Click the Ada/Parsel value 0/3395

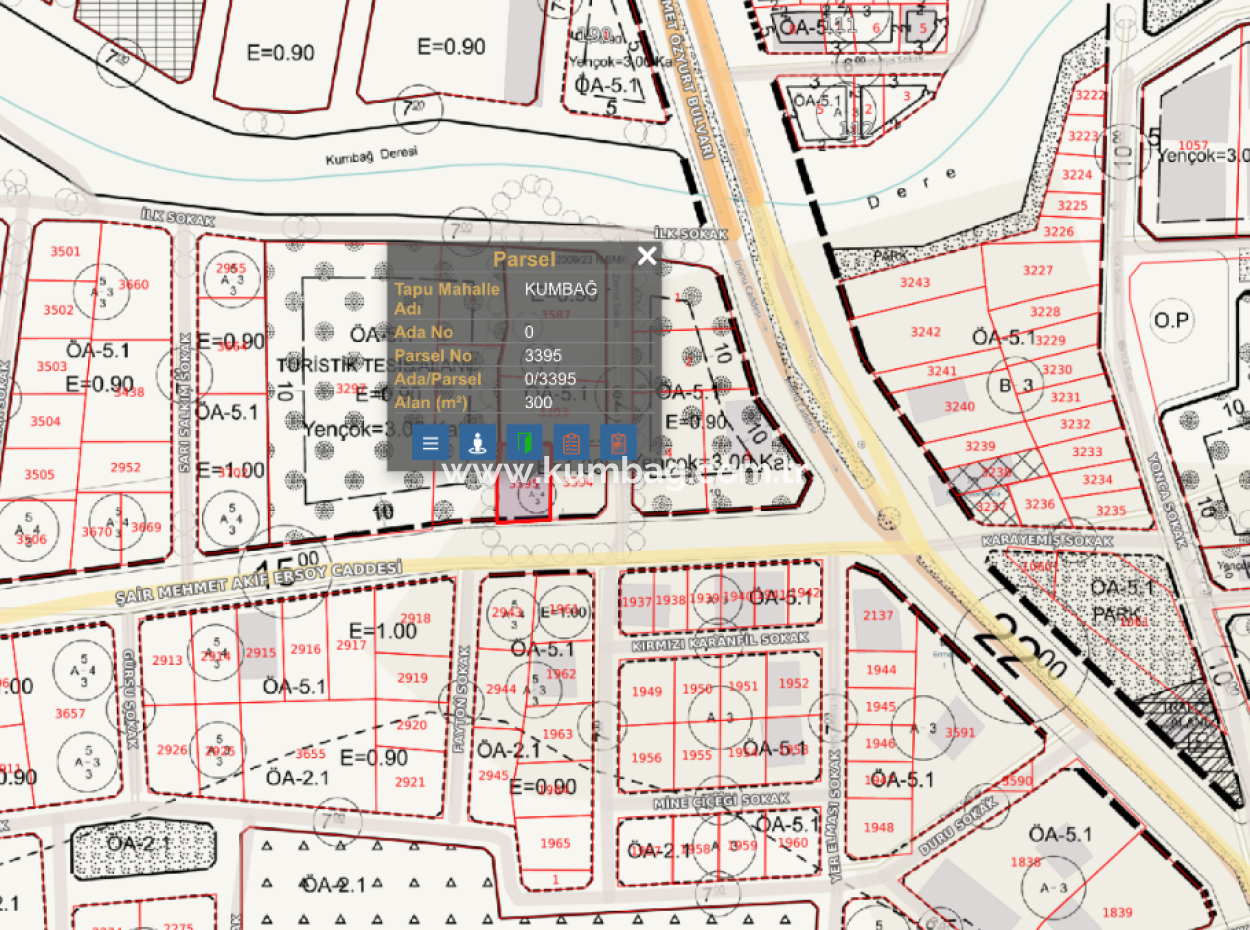551,379
